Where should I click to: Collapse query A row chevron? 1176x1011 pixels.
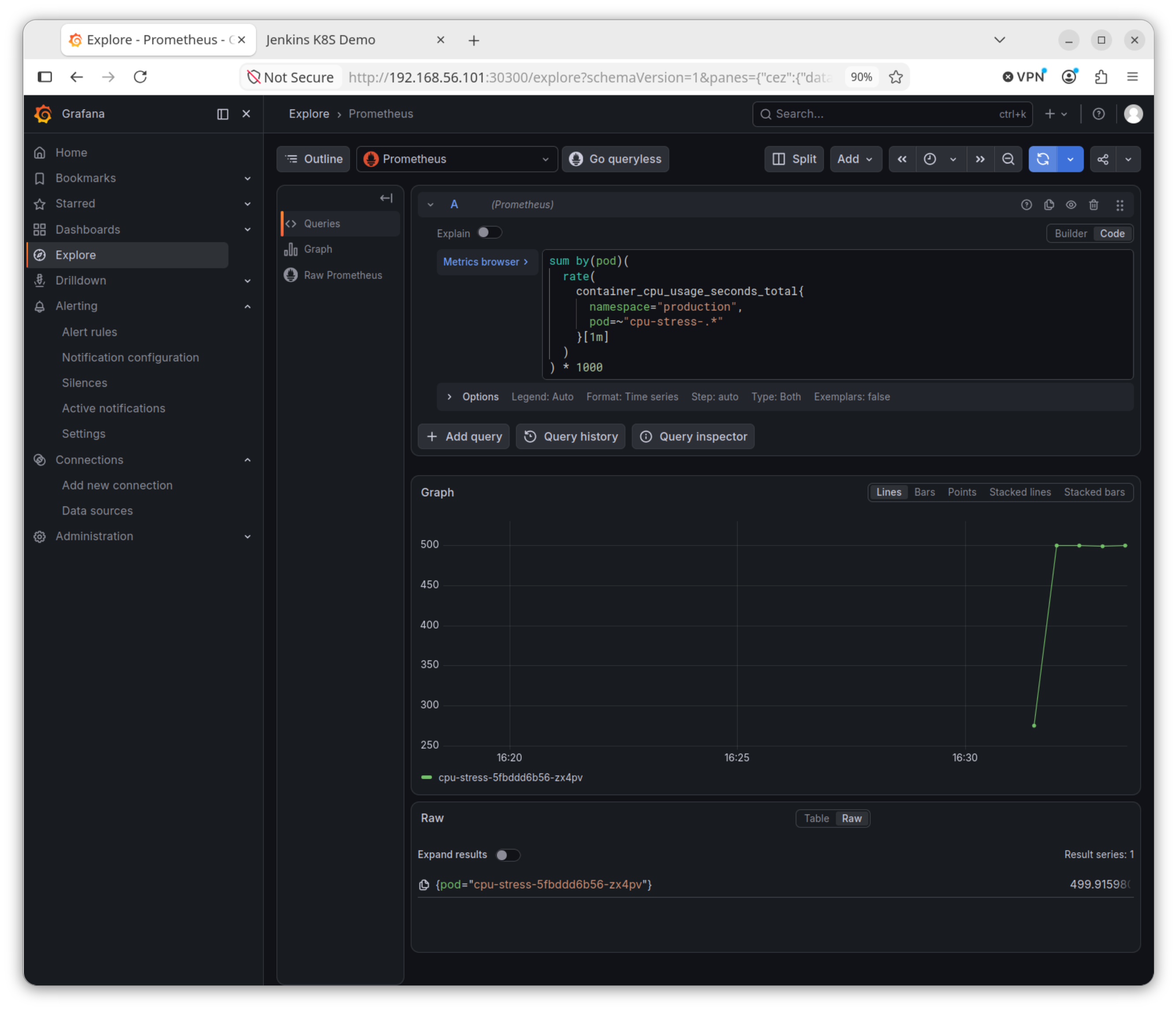tap(430, 205)
